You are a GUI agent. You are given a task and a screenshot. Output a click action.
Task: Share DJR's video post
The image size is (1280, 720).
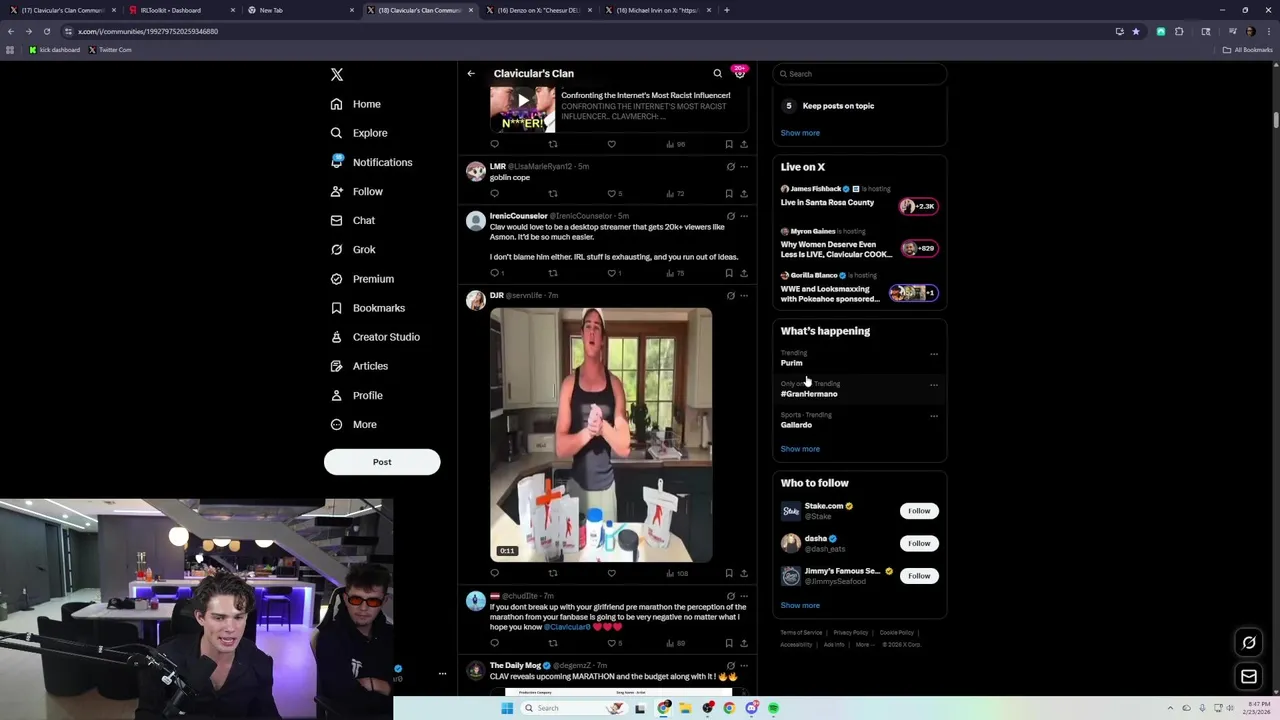tap(743, 573)
